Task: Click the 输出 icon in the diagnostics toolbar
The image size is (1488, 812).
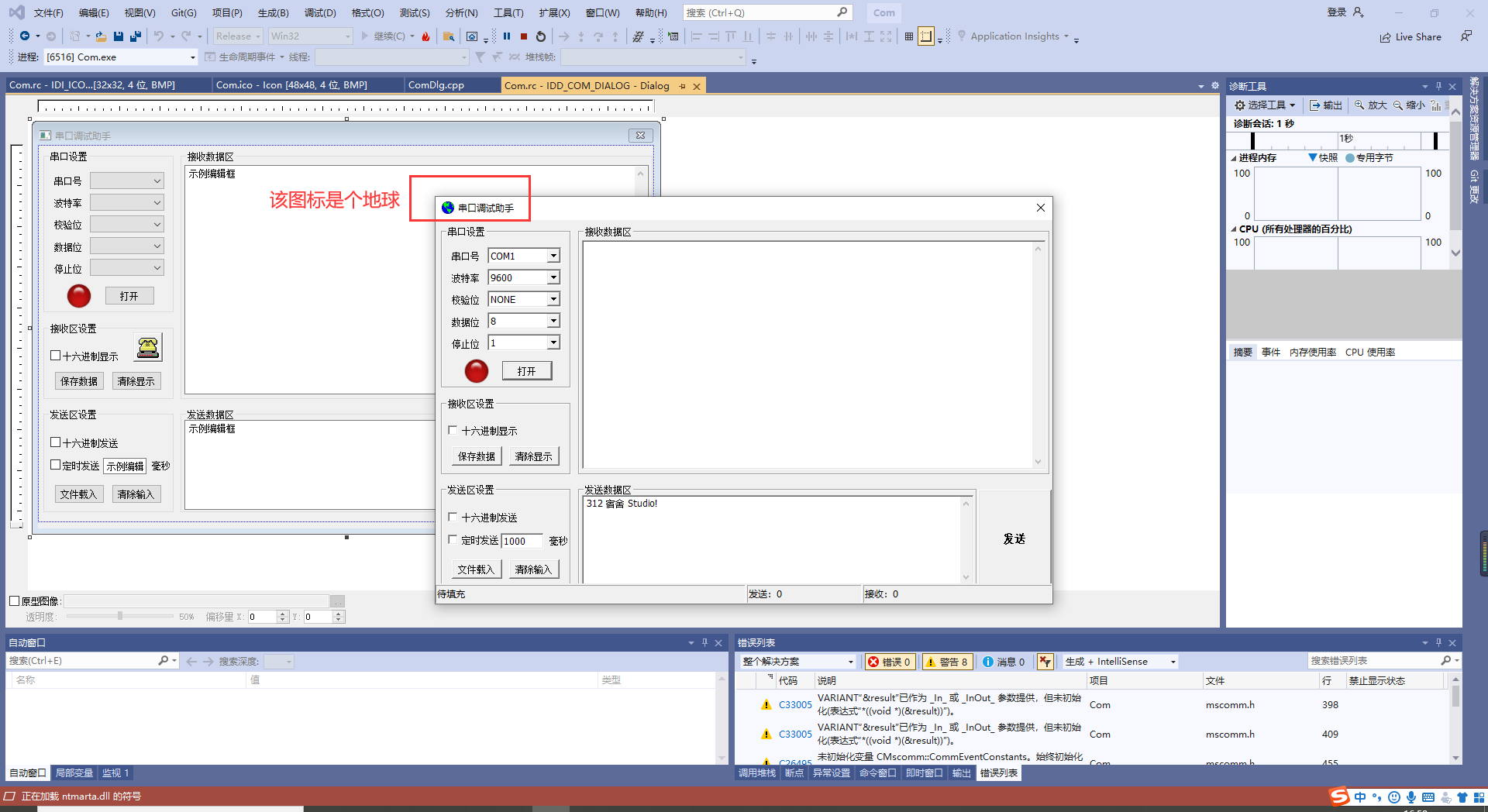Action: 1325,105
